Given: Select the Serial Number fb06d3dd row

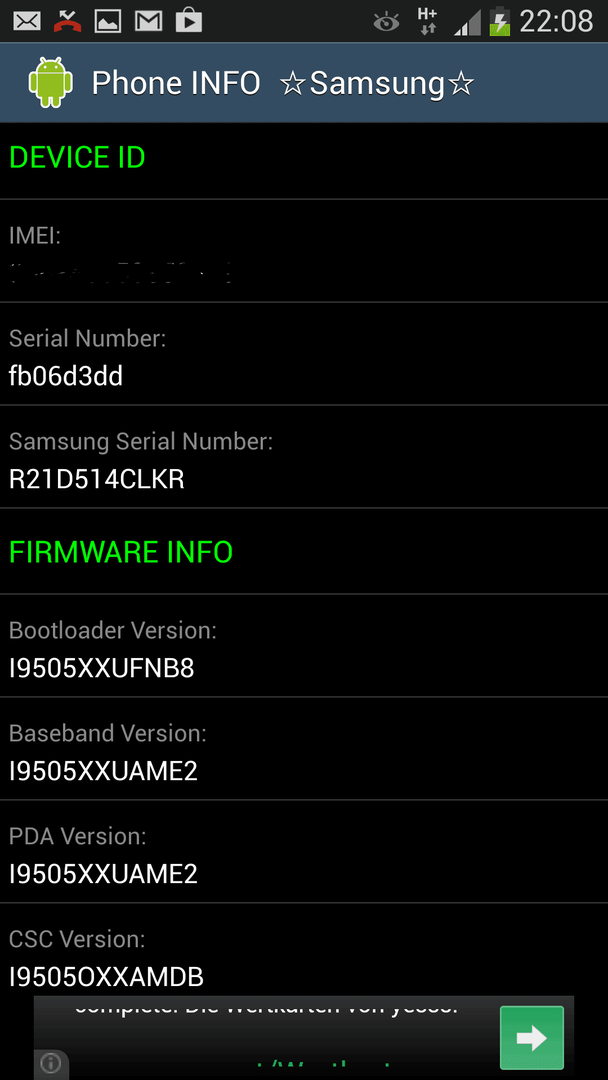Looking at the screenshot, I should point(304,354).
